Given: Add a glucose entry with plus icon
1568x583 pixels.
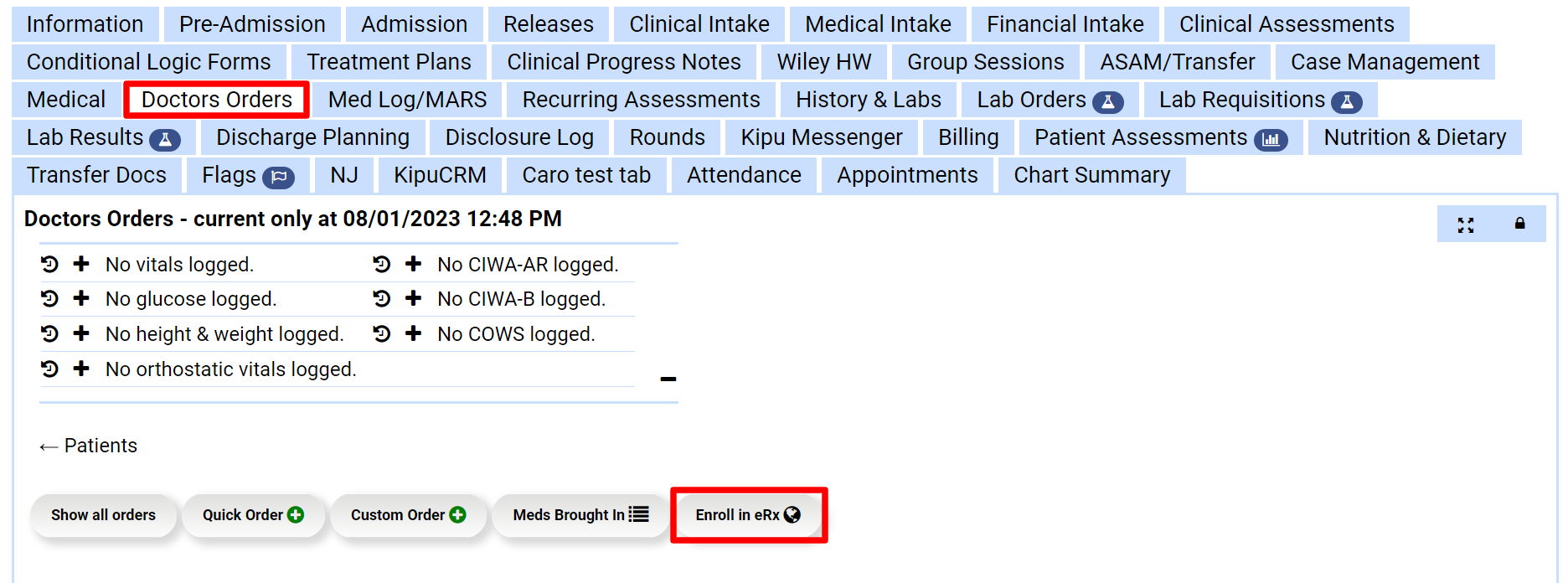Looking at the screenshot, I should [81, 299].
